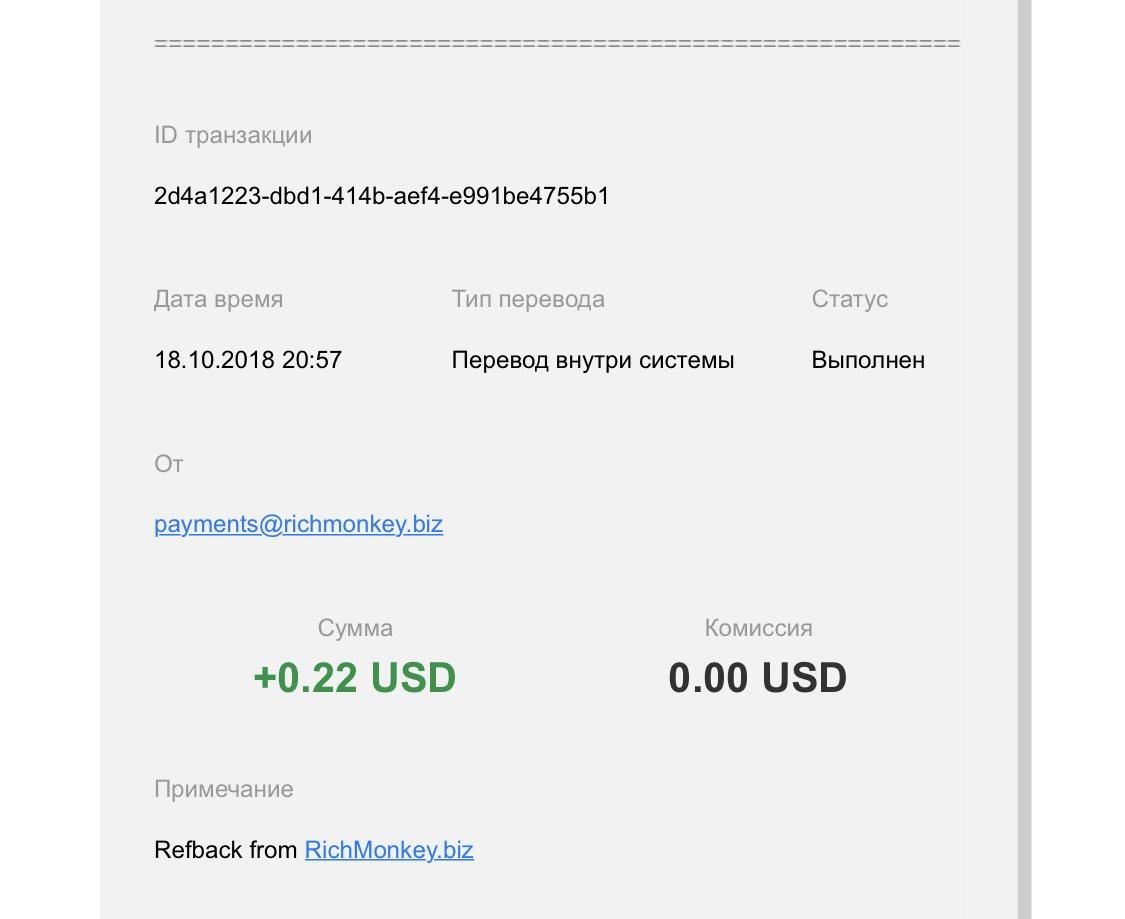Click the transaction ID value 2d4a1223-dbd1-414b-aef4-e991be4755b1

click(382, 196)
